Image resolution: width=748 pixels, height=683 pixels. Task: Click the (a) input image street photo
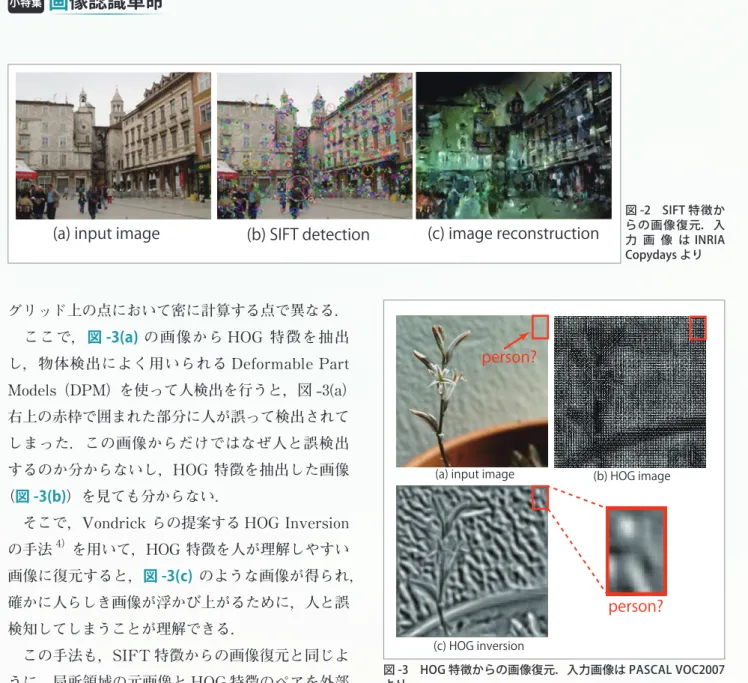point(113,146)
